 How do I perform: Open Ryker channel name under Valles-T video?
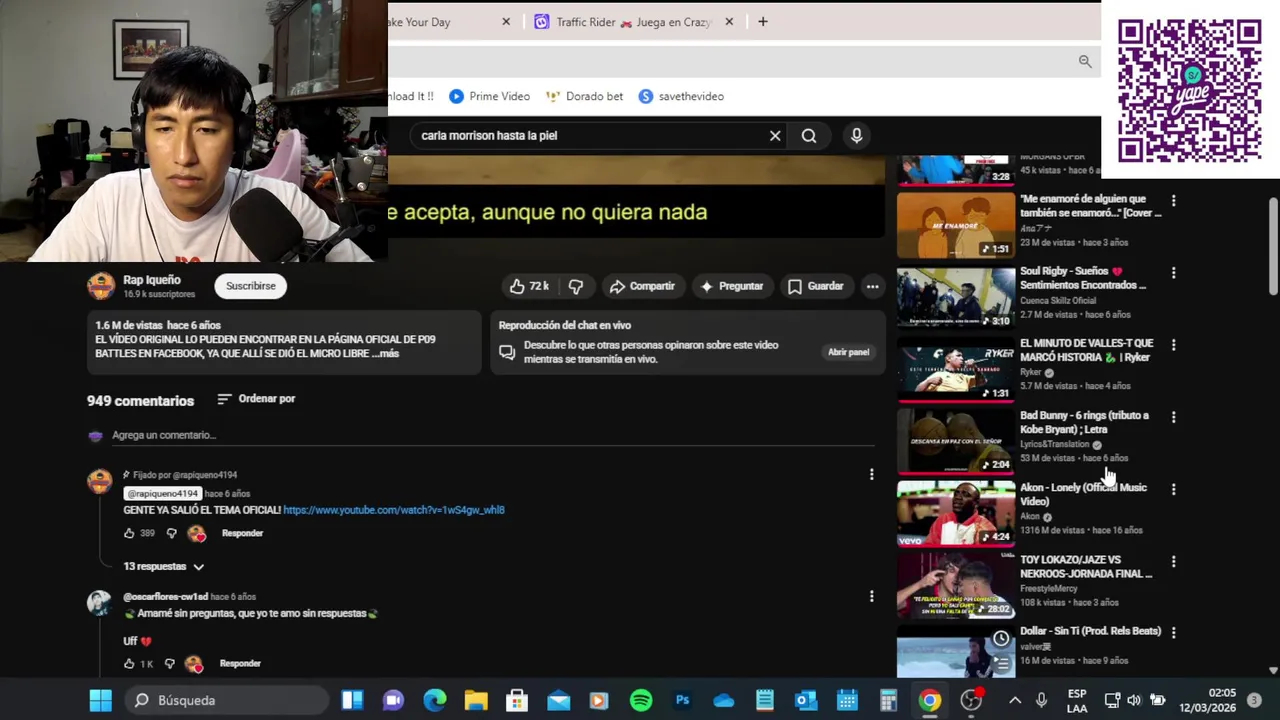1031,372
